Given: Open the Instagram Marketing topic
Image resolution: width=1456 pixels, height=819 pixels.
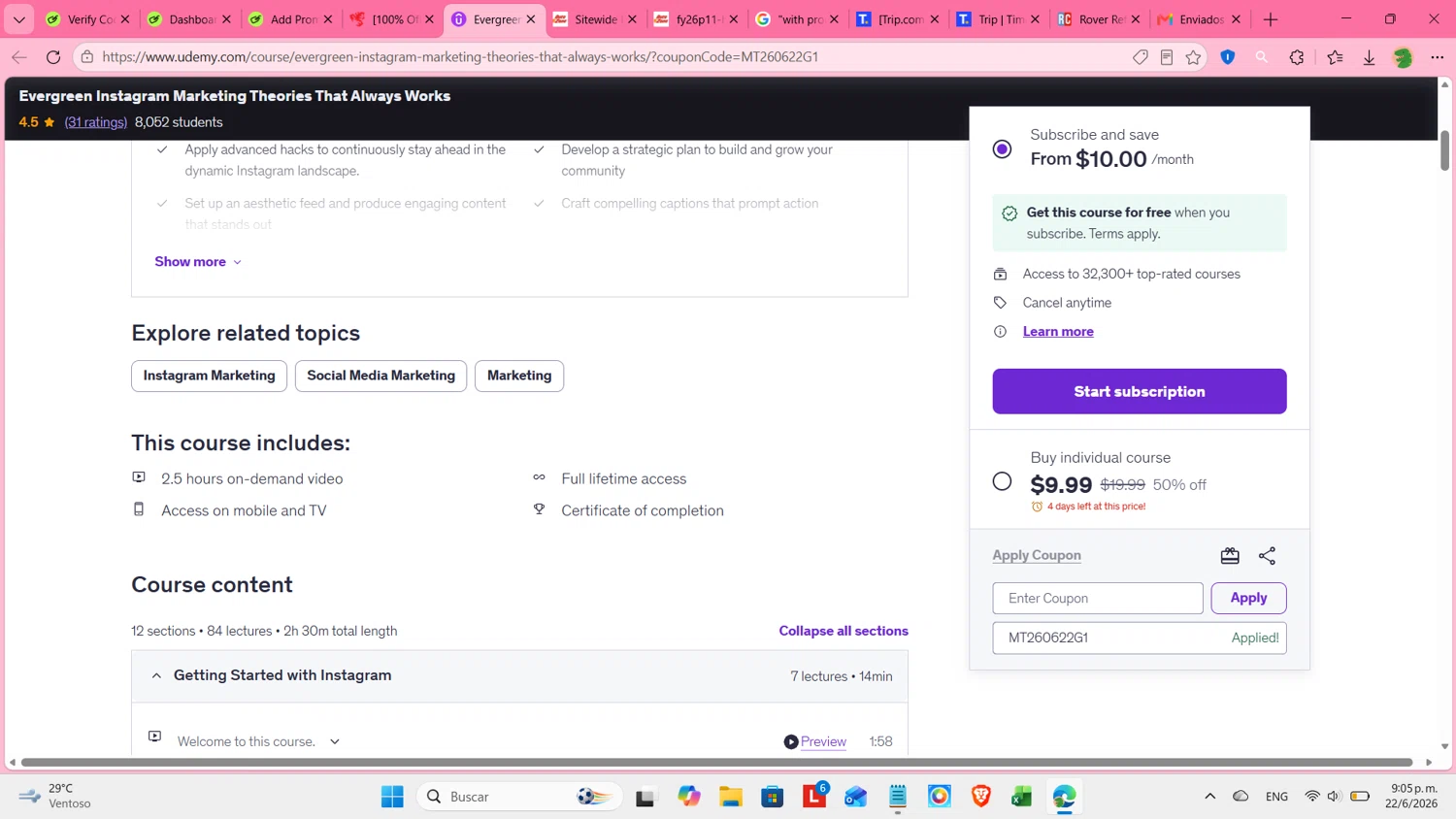Looking at the screenshot, I should pos(209,376).
